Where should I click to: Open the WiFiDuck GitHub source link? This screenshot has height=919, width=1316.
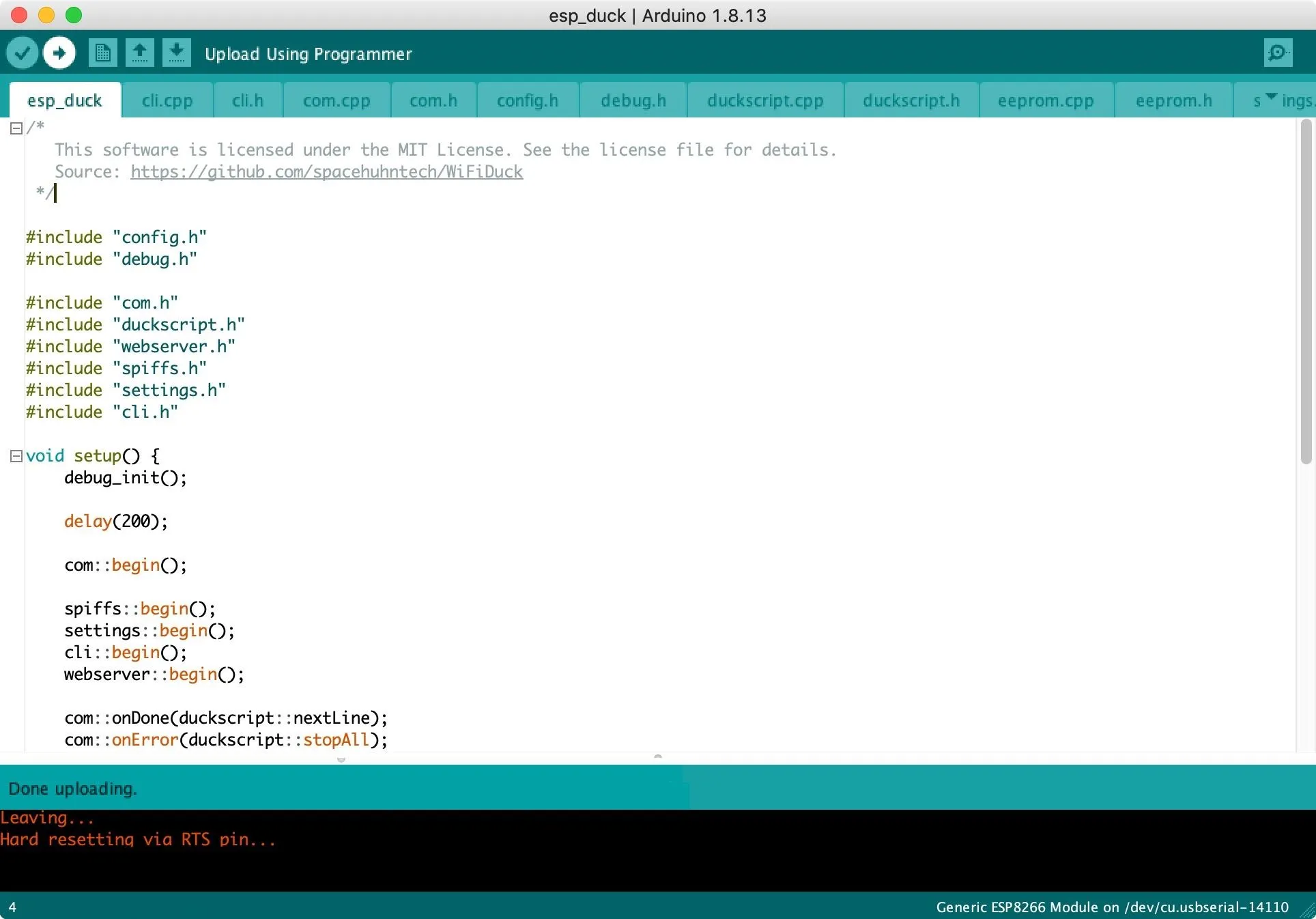coord(327,172)
